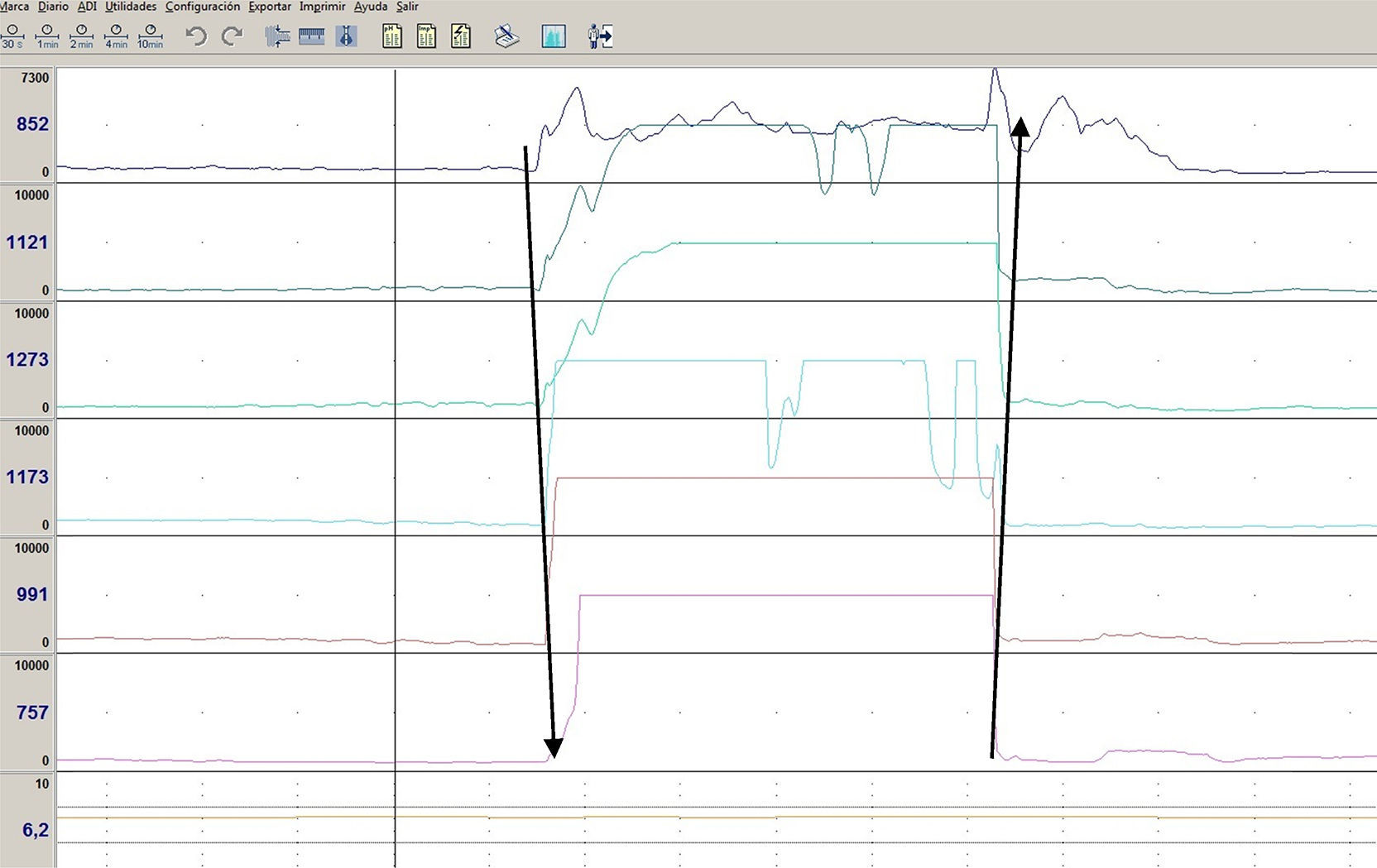The height and width of the screenshot is (868, 1377).
Task: Open the Imp impedance report icon
Action: pos(426,36)
